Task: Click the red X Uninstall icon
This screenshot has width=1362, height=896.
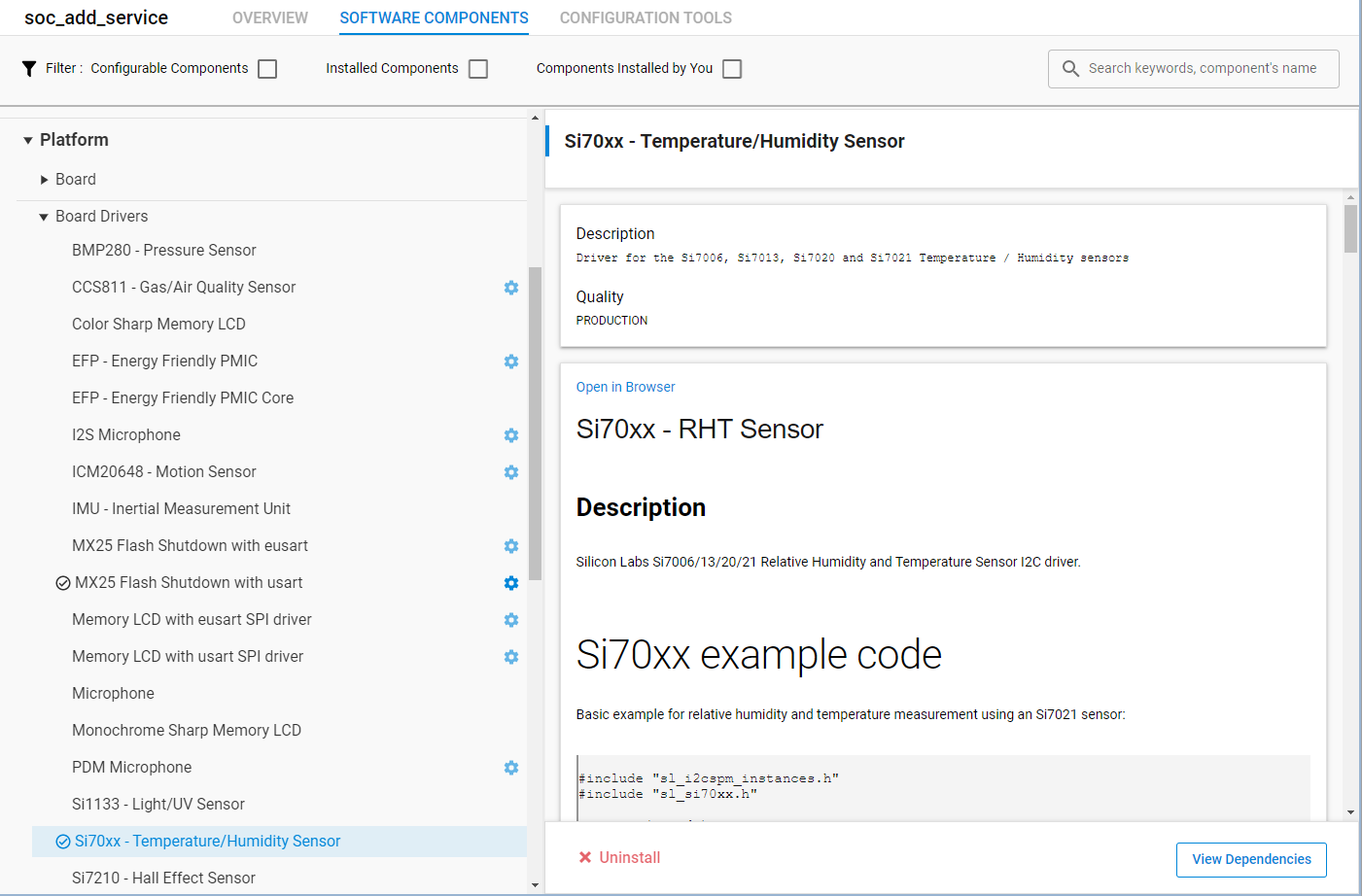Action: pos(585,857)
